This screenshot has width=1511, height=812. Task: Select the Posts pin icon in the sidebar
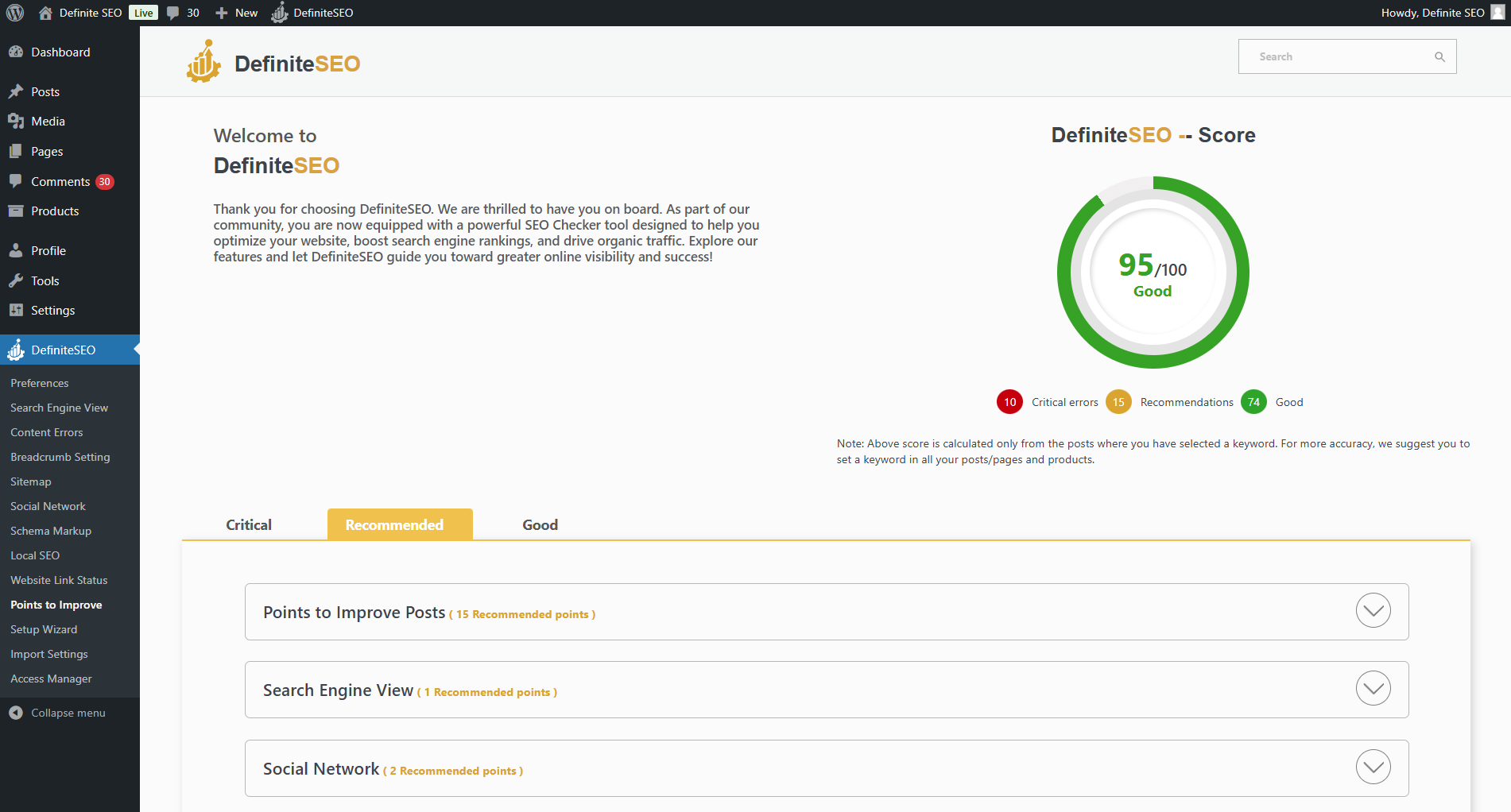[x=17, y=91]
